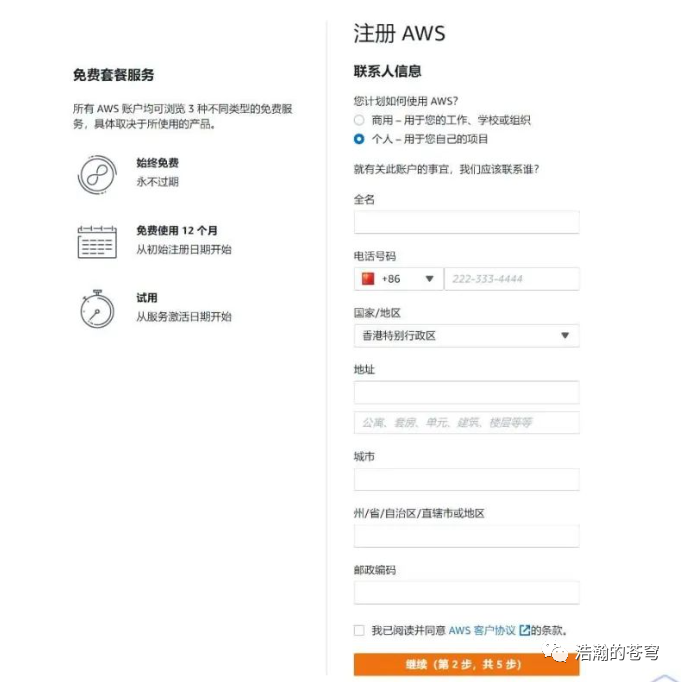Click the infinity "始终免费" icon
Image resolution: width=681 pixels, height=682 pixels.
coord(97,174)
